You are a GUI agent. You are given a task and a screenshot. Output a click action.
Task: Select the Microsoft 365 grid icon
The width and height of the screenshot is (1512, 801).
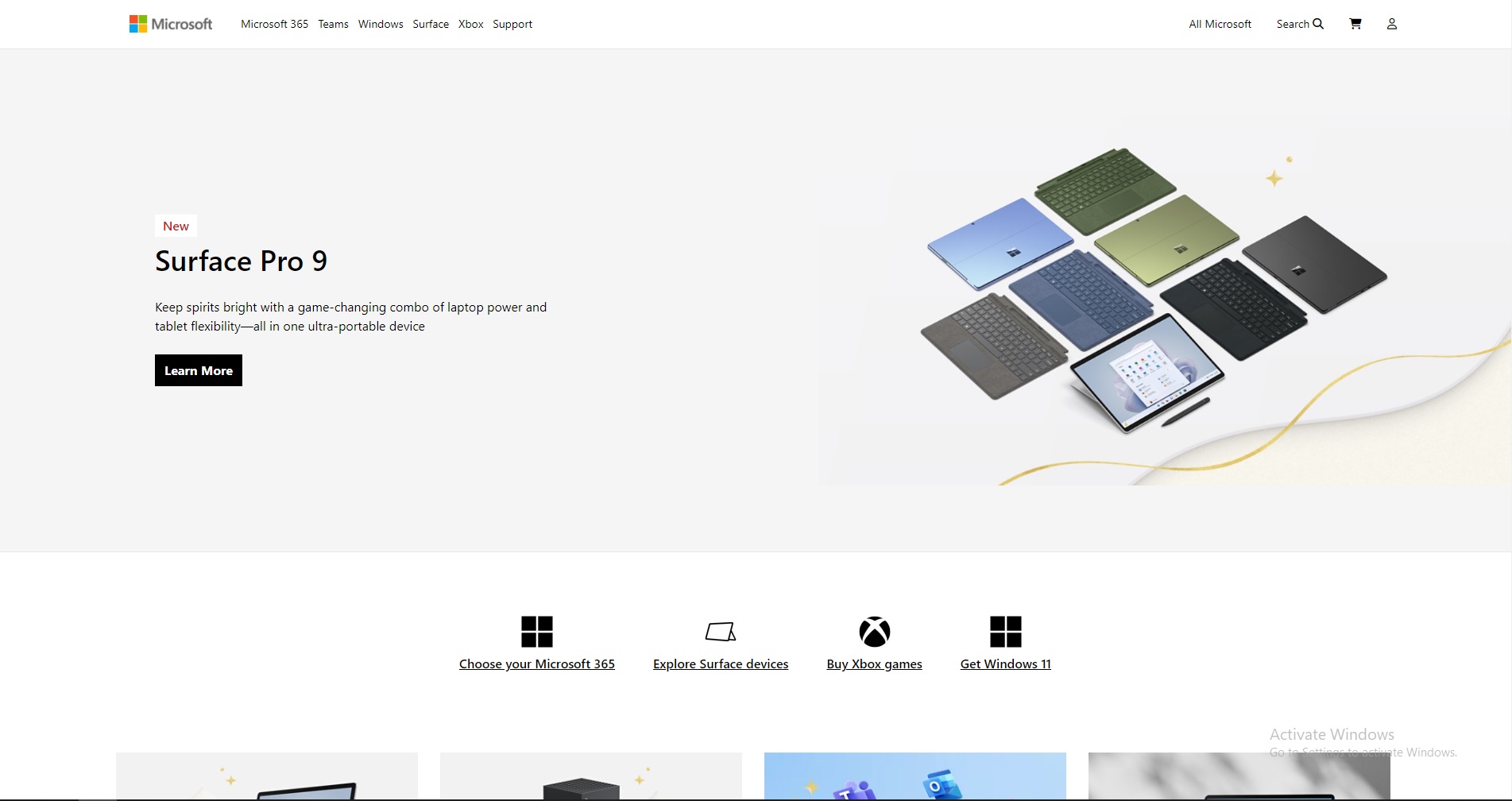pos(537,629)
